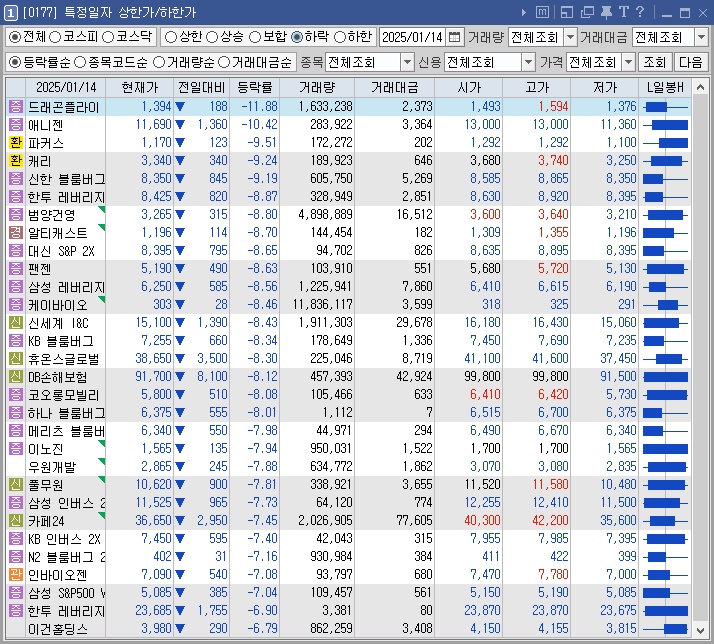Click the 신 badge beside DB손해보험
The width and height of the screenshot is (714, 644).
coord(15,377)
